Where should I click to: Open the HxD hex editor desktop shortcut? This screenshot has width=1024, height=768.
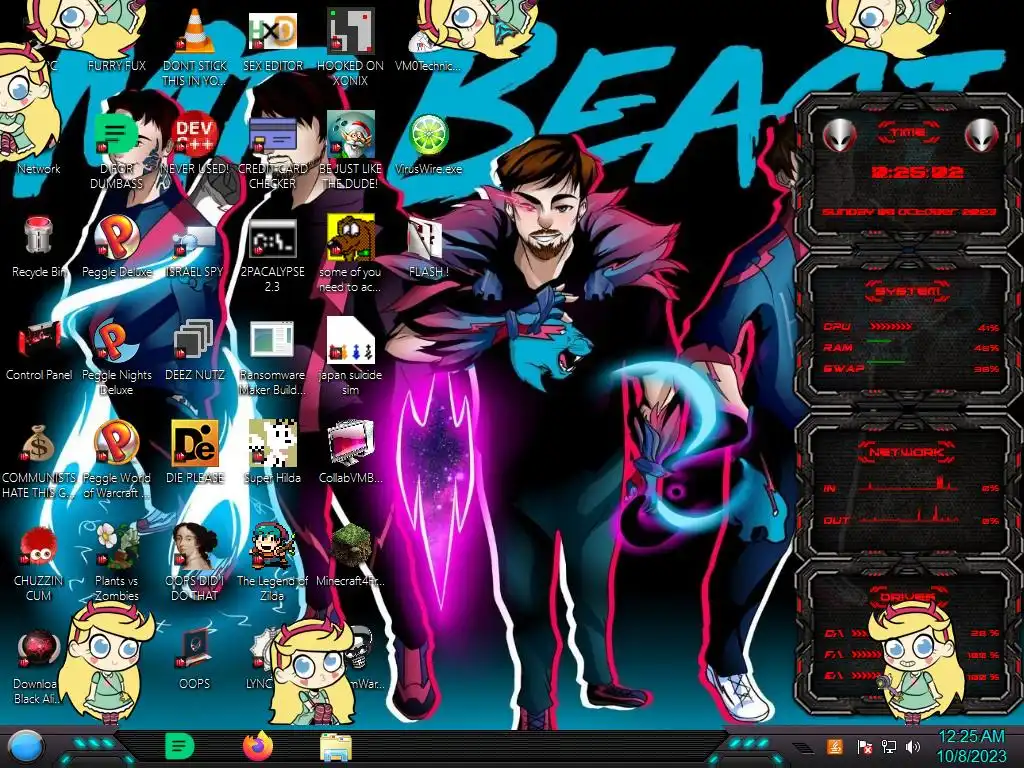[272, 31]
